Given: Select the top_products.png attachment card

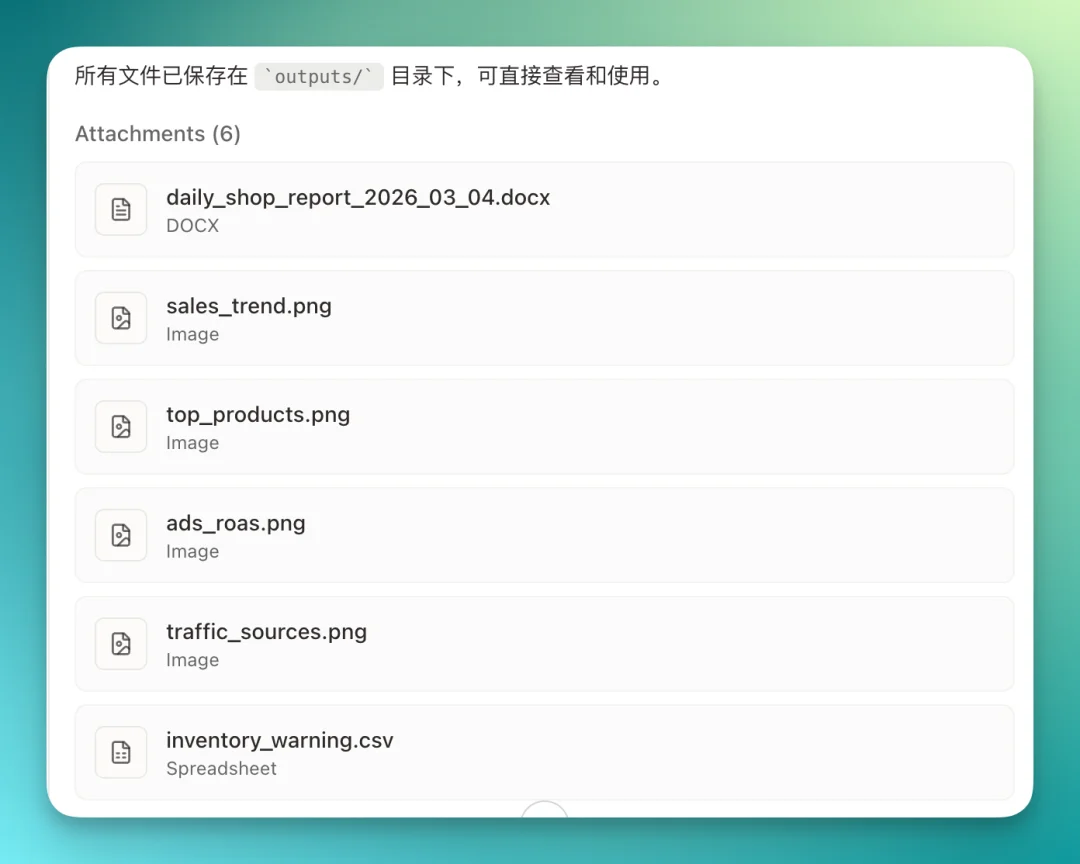Looking at the screenshot, I should click(545, 427).
